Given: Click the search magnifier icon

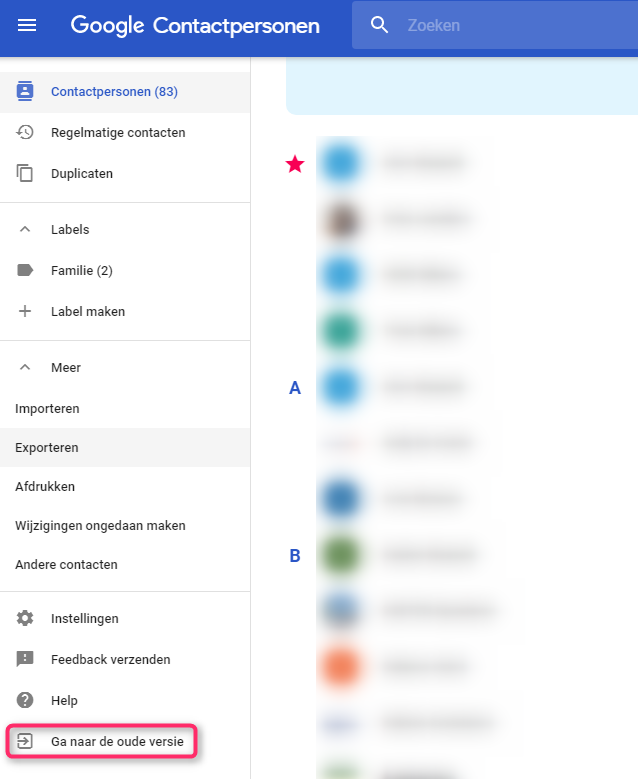Looking at the screenshot, I should pyautogui.click(x=379, y=25).
